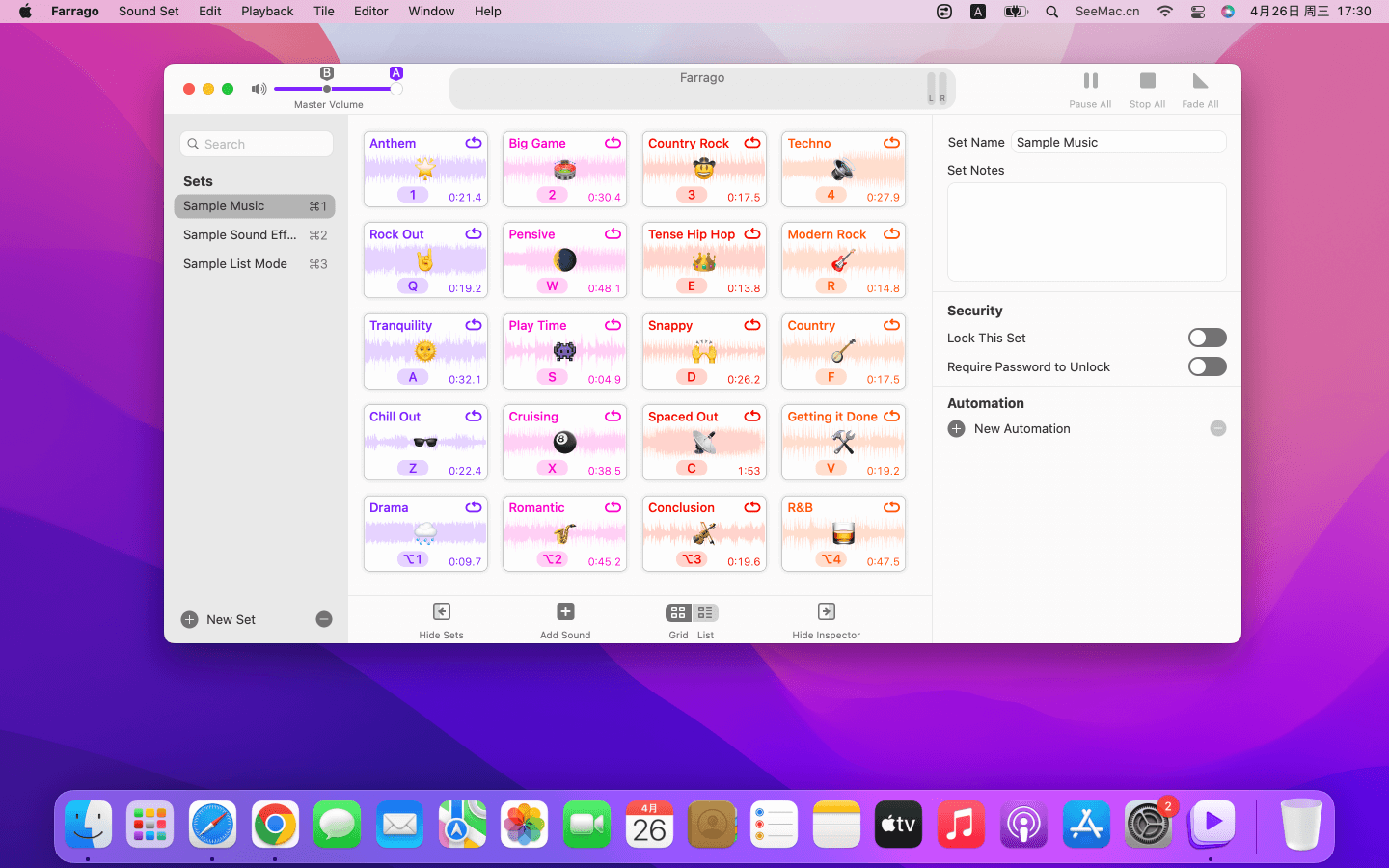Open the Help menu
This screenshot has height=868, width=1389.
click(488, 12)
